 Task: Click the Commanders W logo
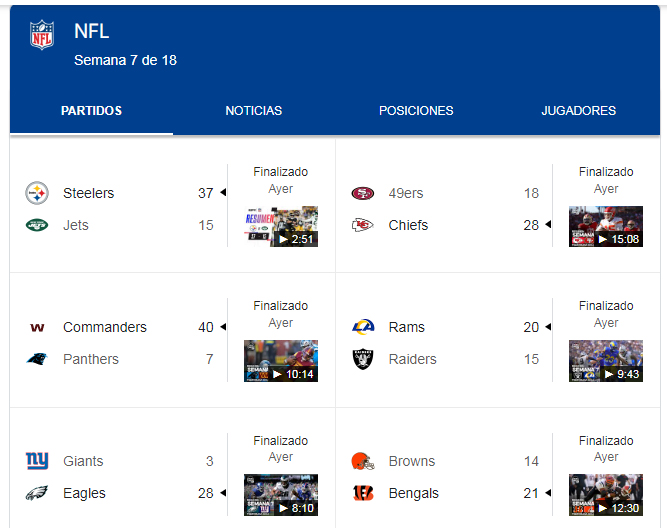[x=37, y=327]
